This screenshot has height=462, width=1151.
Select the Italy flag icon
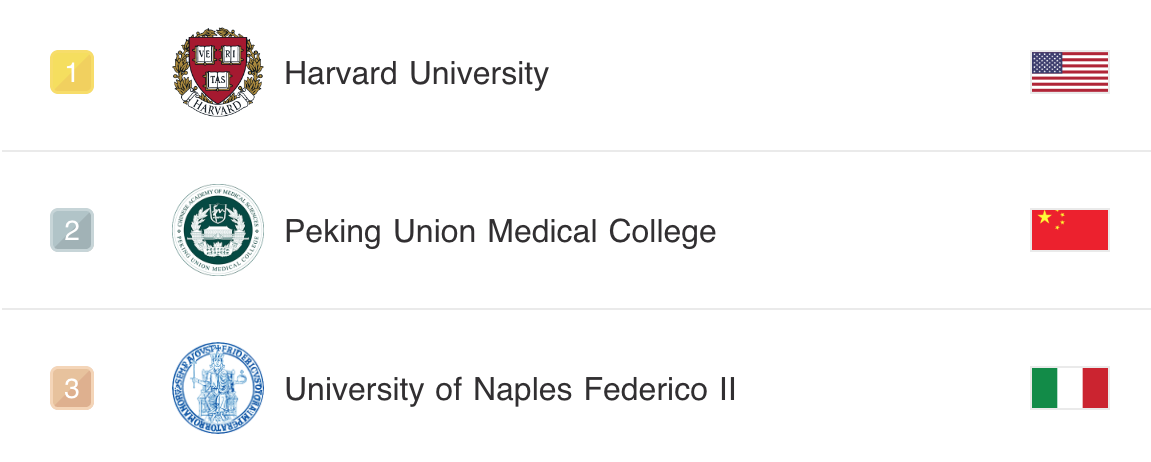click(1070, 388)
